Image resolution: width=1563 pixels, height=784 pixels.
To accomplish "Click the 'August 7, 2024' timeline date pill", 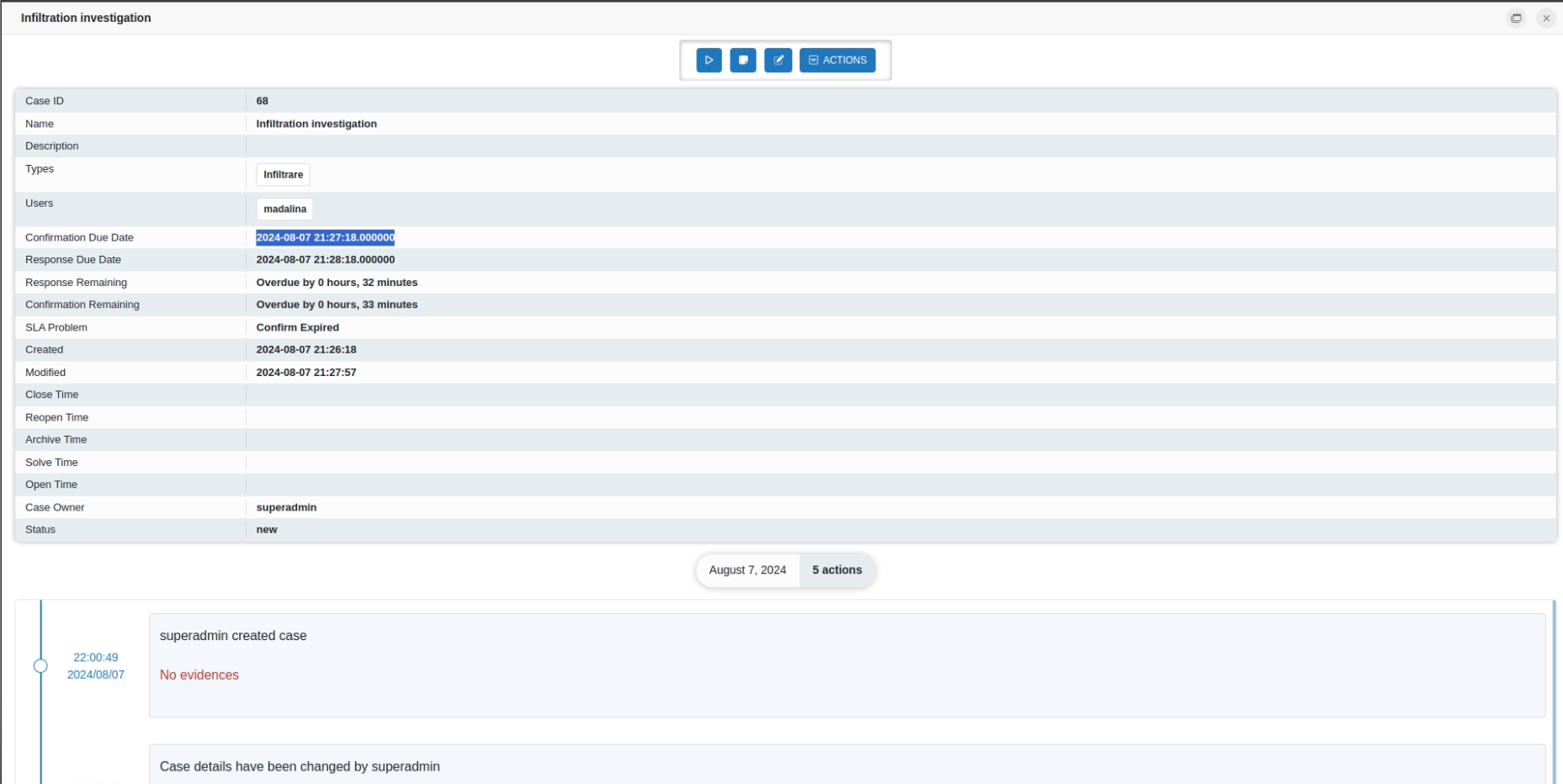I will coord(747,570).
